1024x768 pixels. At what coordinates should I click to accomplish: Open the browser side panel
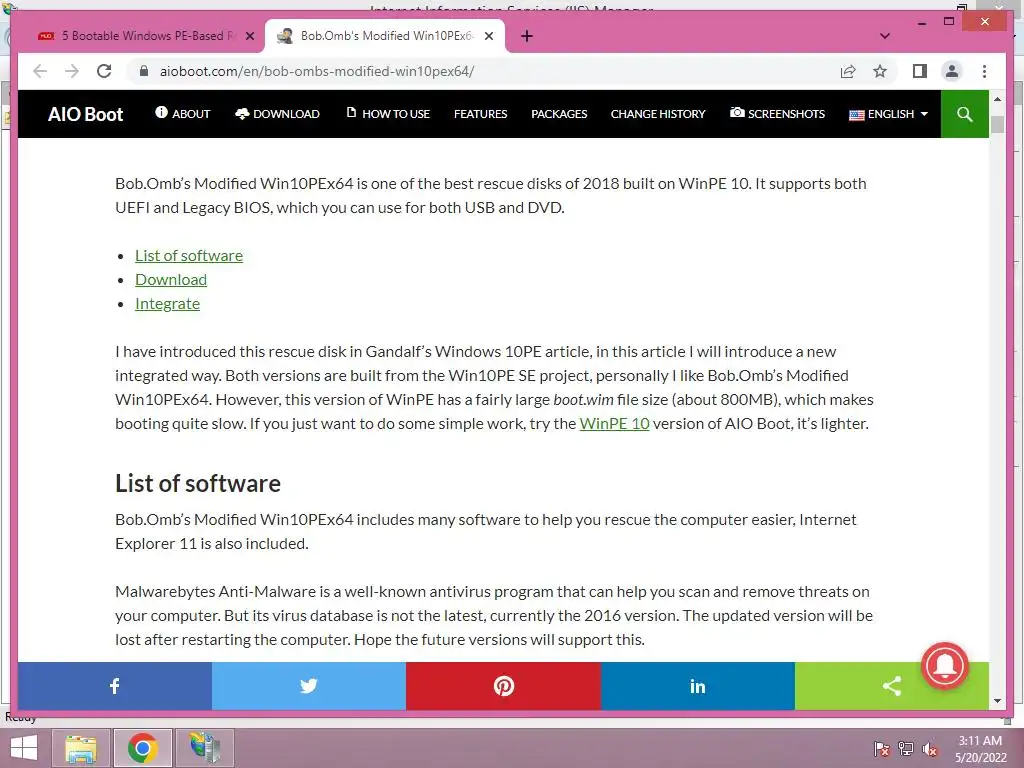click(920, 71)
